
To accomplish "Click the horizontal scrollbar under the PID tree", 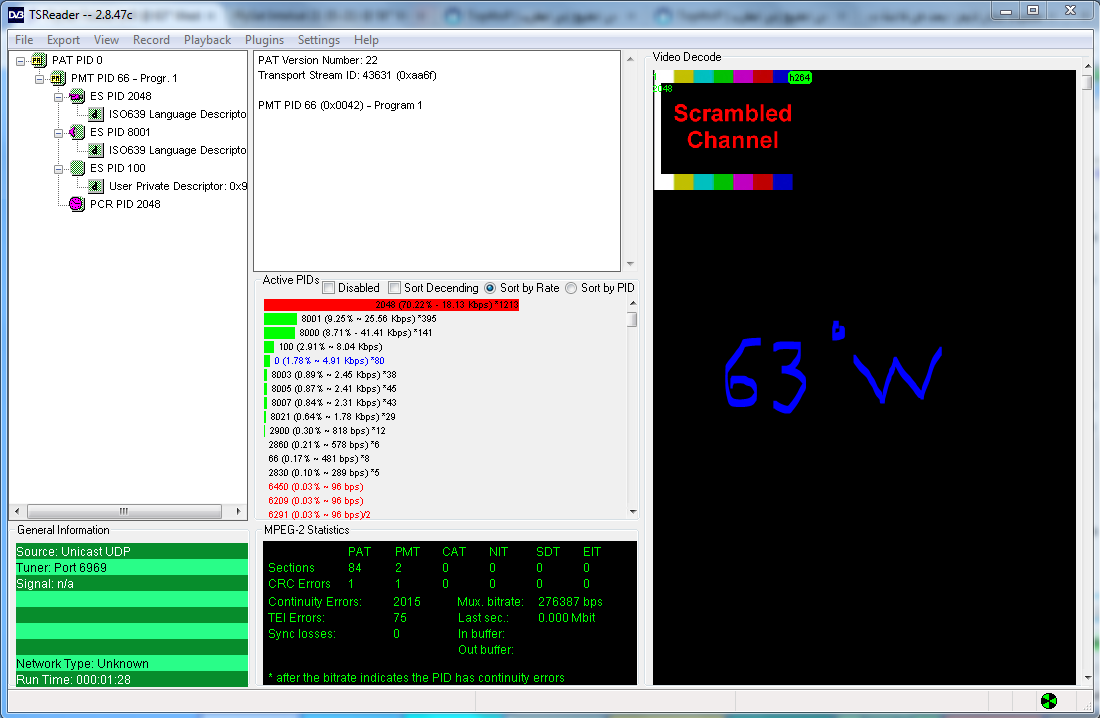I will (x=128, y=511).
